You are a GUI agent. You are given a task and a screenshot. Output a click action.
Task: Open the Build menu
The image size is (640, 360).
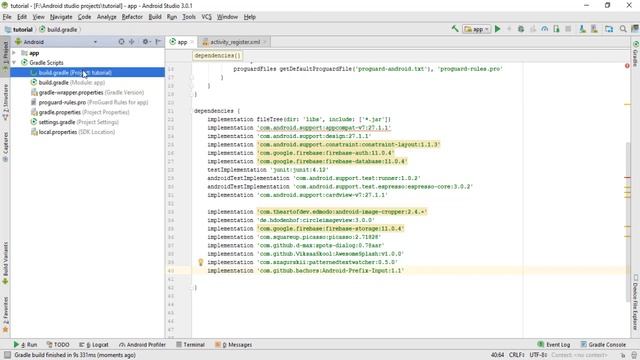(155, 17)
